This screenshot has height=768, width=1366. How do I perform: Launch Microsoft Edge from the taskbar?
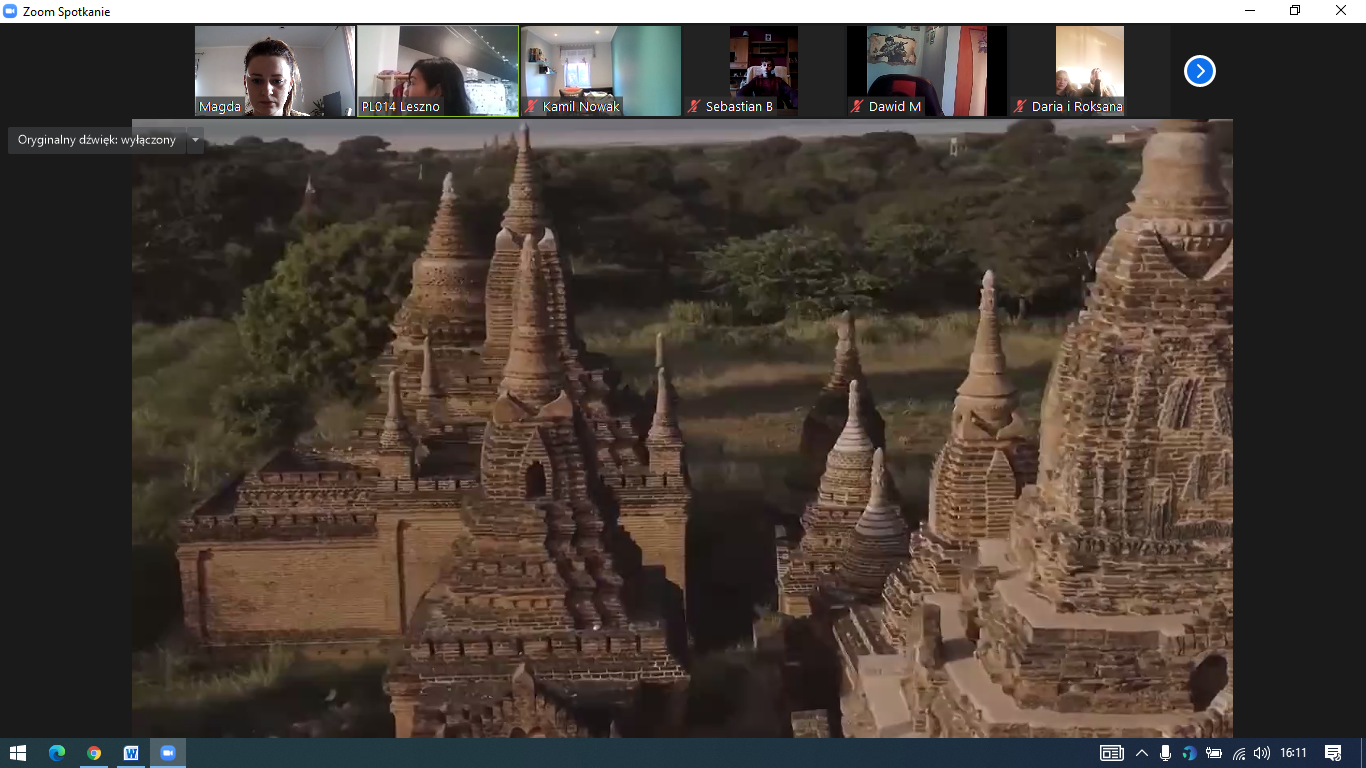[57, 753]
